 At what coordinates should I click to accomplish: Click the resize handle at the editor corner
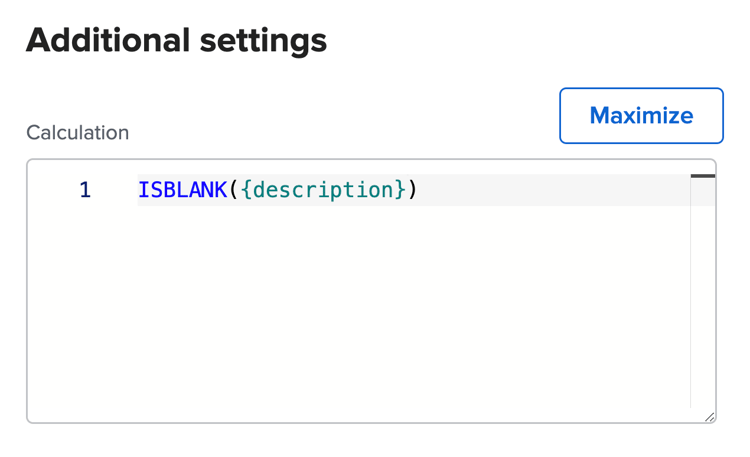click(x=709, y=417)
